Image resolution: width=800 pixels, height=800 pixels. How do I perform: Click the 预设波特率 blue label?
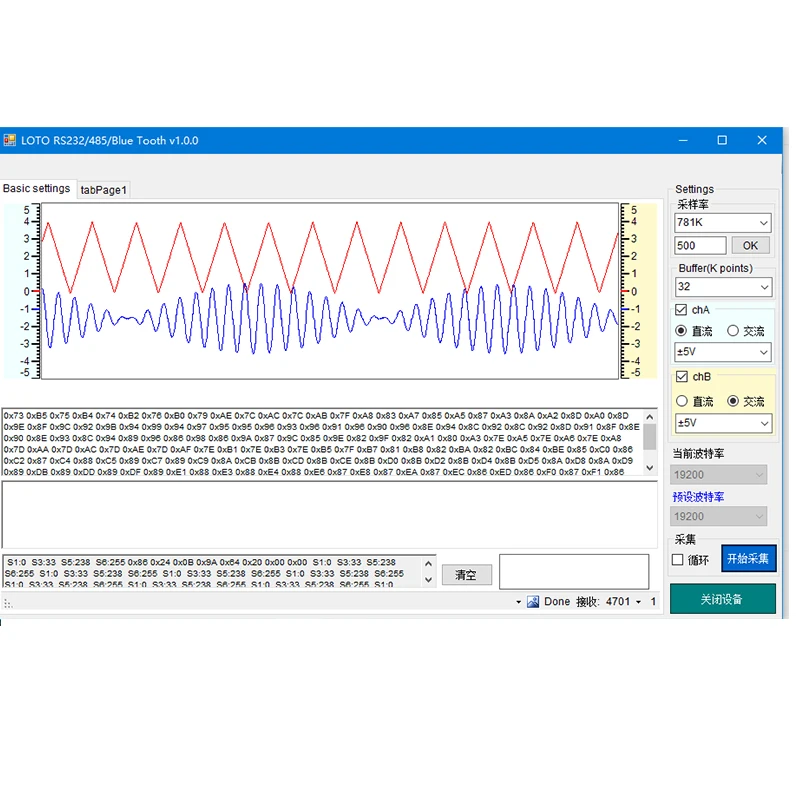click(x=698, y=497)
